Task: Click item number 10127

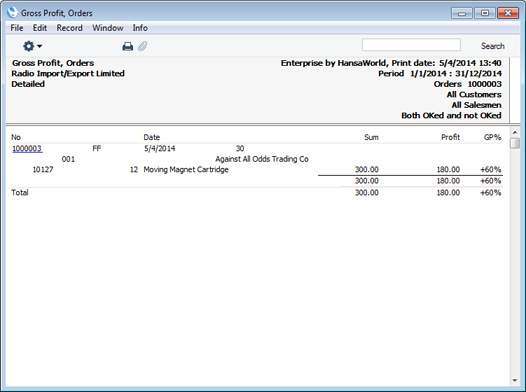Action: click(43, 170)
